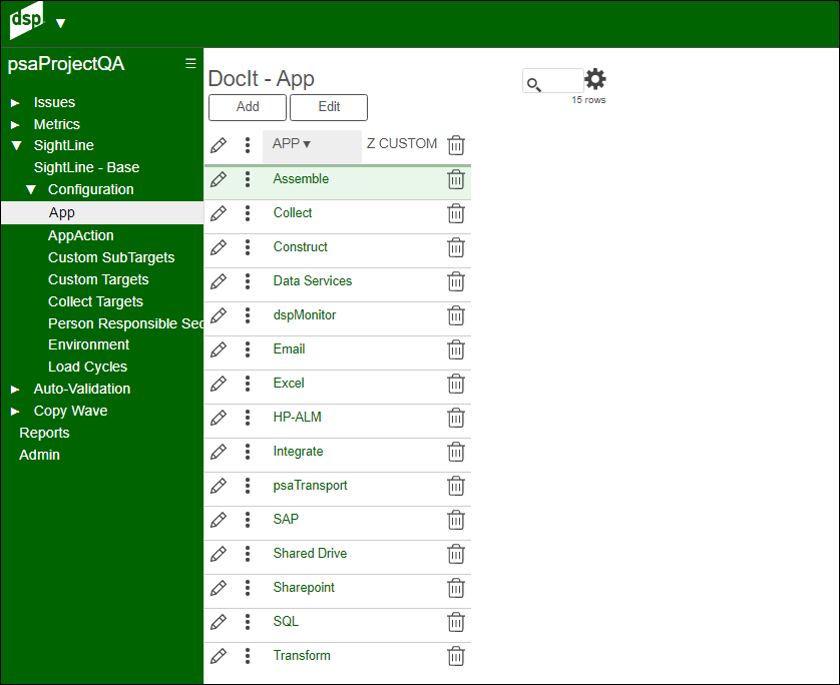This screenshot has width=840, height=685.
Task: Delete the Transform row
Action: (456, 657)
